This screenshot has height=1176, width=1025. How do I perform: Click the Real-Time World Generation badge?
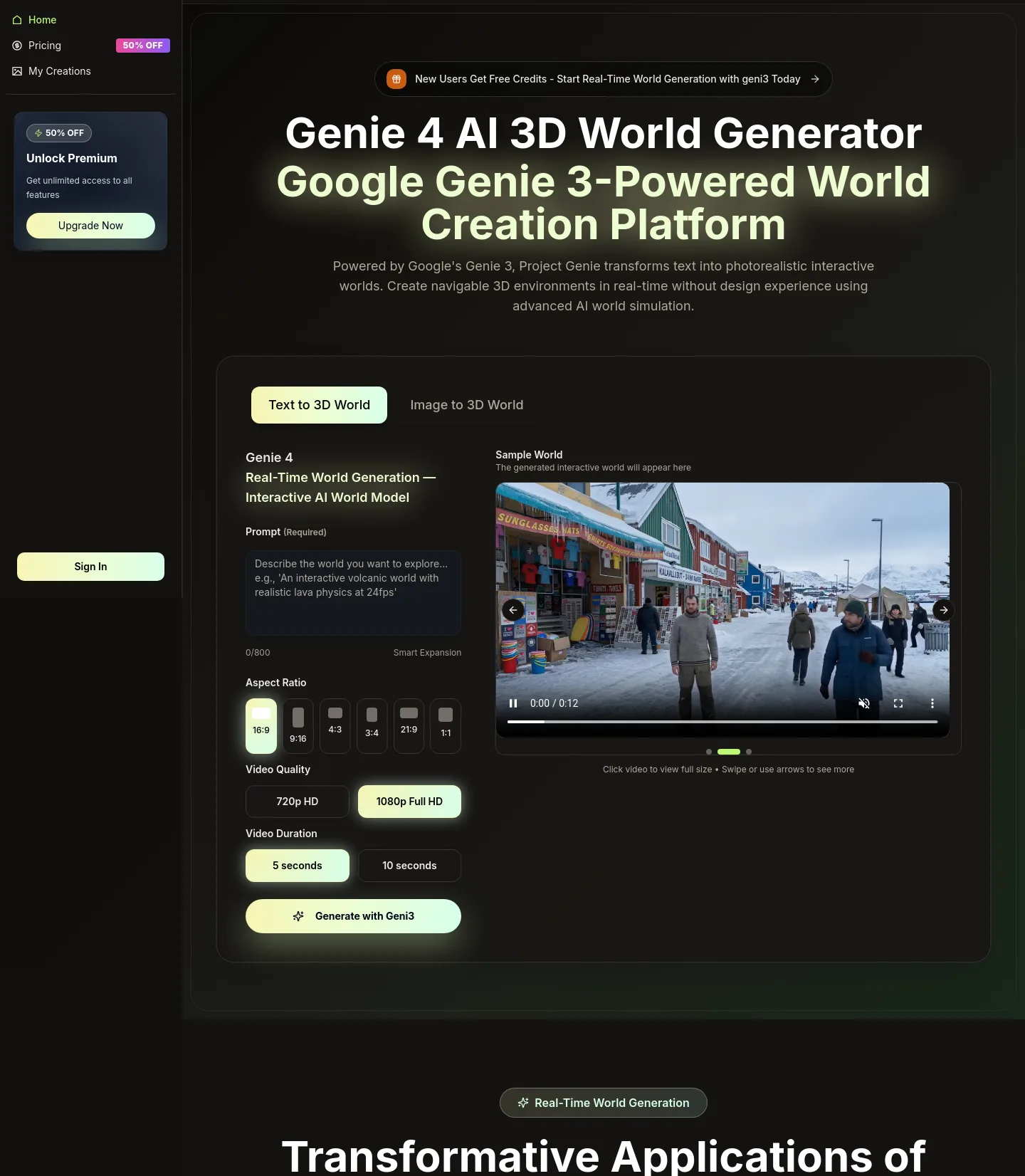[x=604, y=1103]
